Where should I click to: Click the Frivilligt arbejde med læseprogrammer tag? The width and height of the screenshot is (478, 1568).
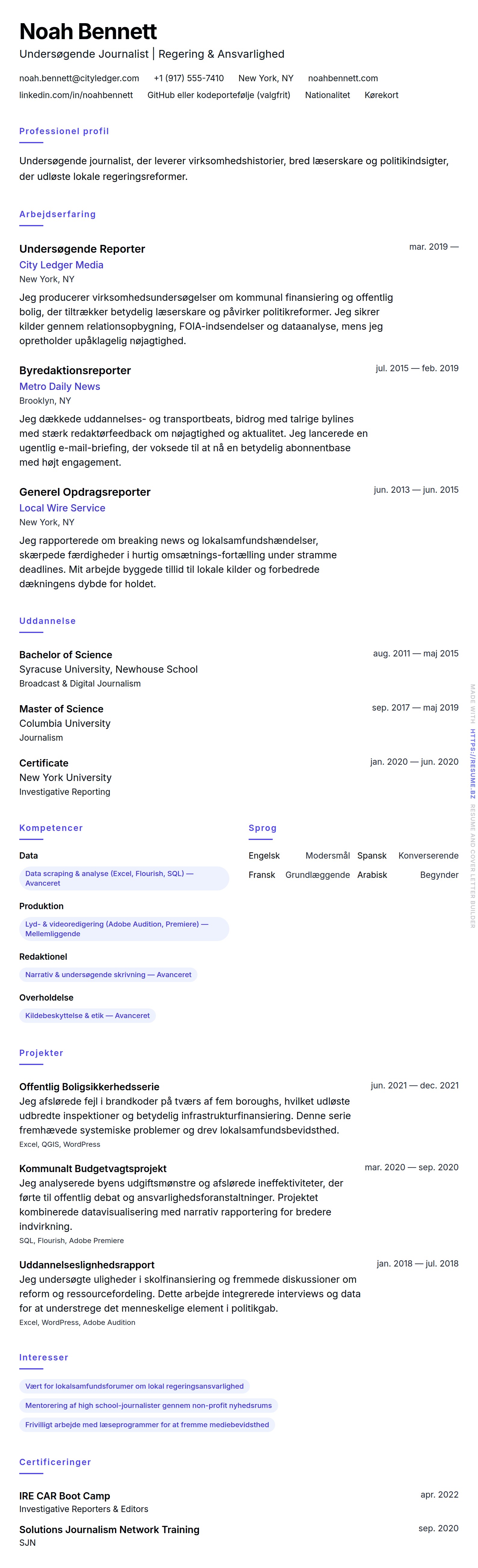(147, 1424)
